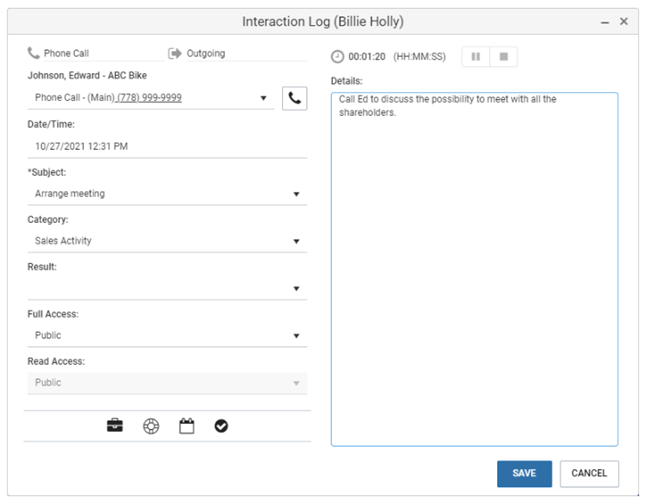The width and height of the screenshot is (646, 504).
Task: Click the Save button
Action: click(x=524, y=473)
